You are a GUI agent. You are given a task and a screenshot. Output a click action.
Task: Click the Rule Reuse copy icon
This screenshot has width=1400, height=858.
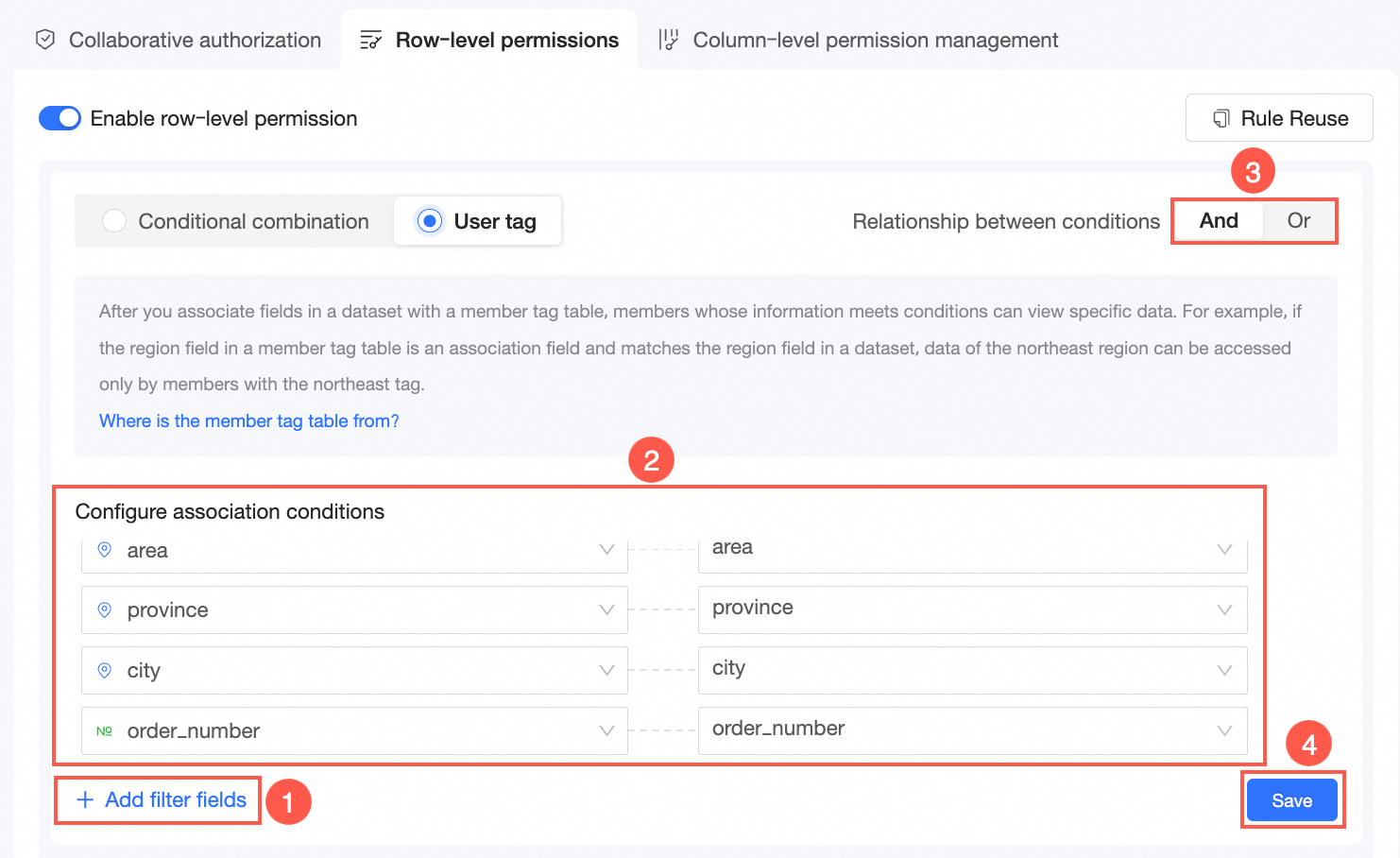coord(1221,118)
